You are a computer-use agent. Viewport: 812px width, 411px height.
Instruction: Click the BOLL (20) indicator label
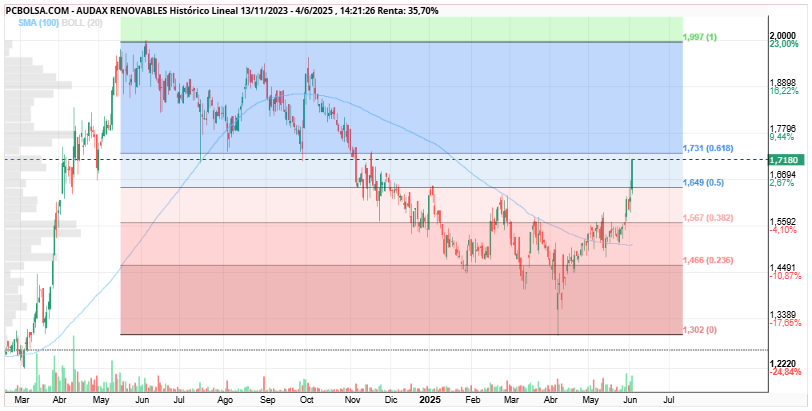(81, 23)
